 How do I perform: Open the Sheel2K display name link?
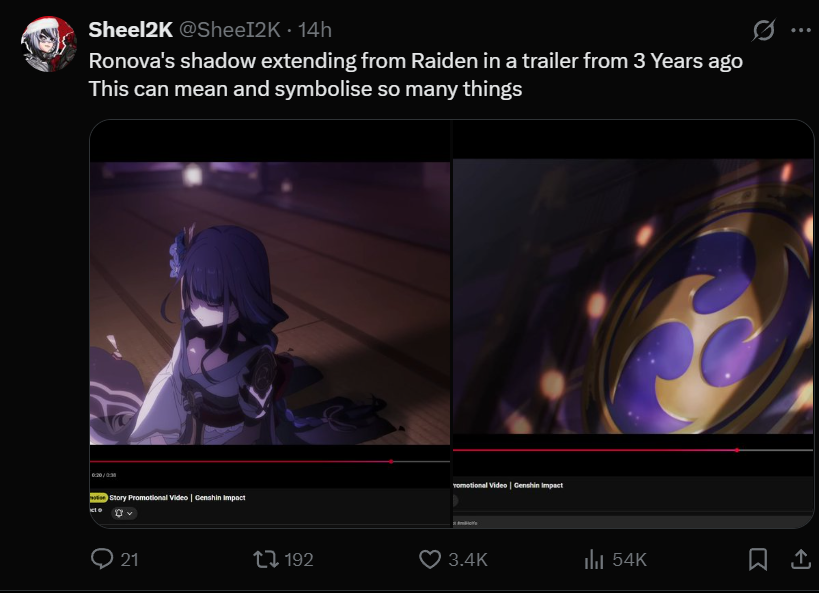pos(131,30)
